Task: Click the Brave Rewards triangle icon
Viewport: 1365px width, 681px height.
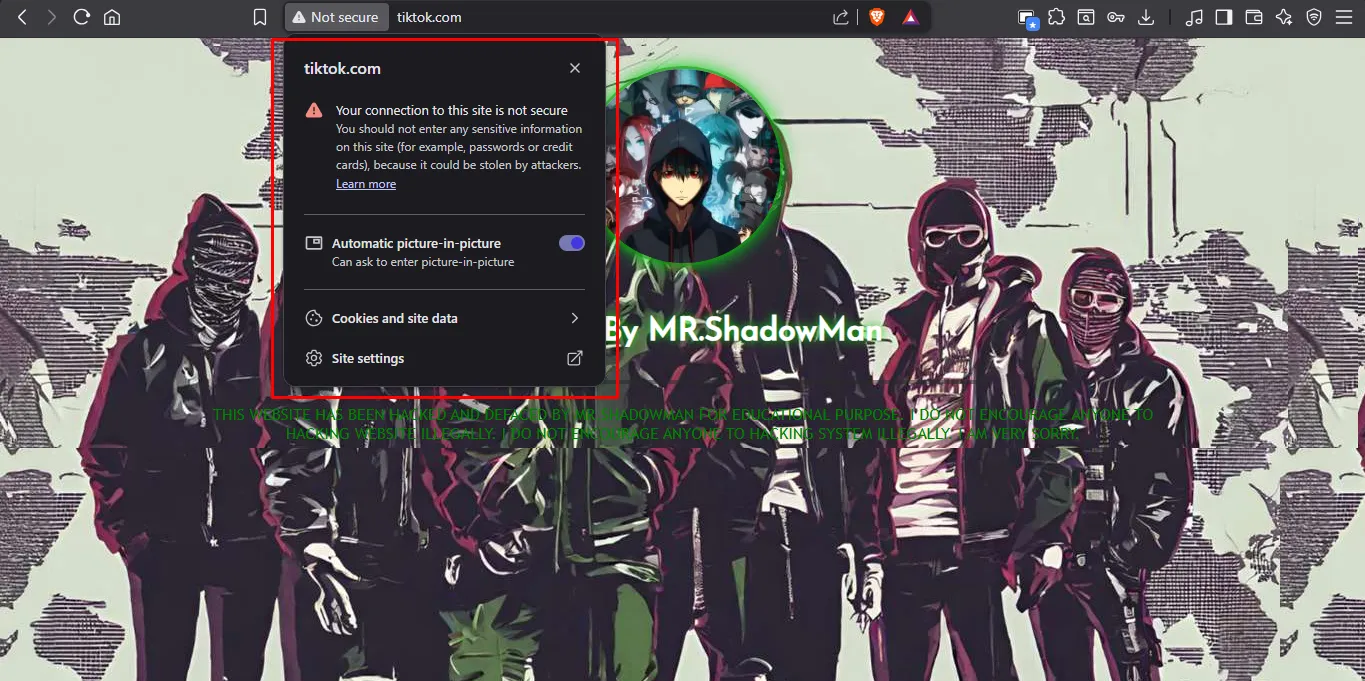Action: coord(910,17)
